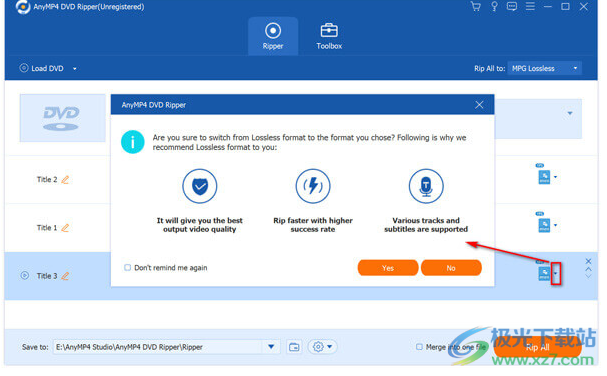Expand the settings gear dropdown arrow
Screen dimensions: 607x376
pyautogui.click(x=329, y=347)
